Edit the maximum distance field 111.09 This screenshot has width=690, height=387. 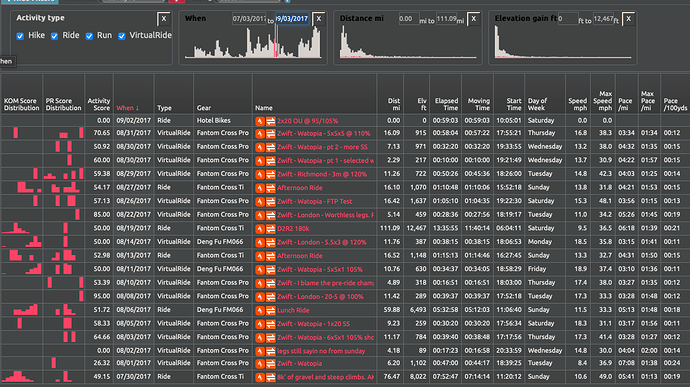[x=446, y=19]
